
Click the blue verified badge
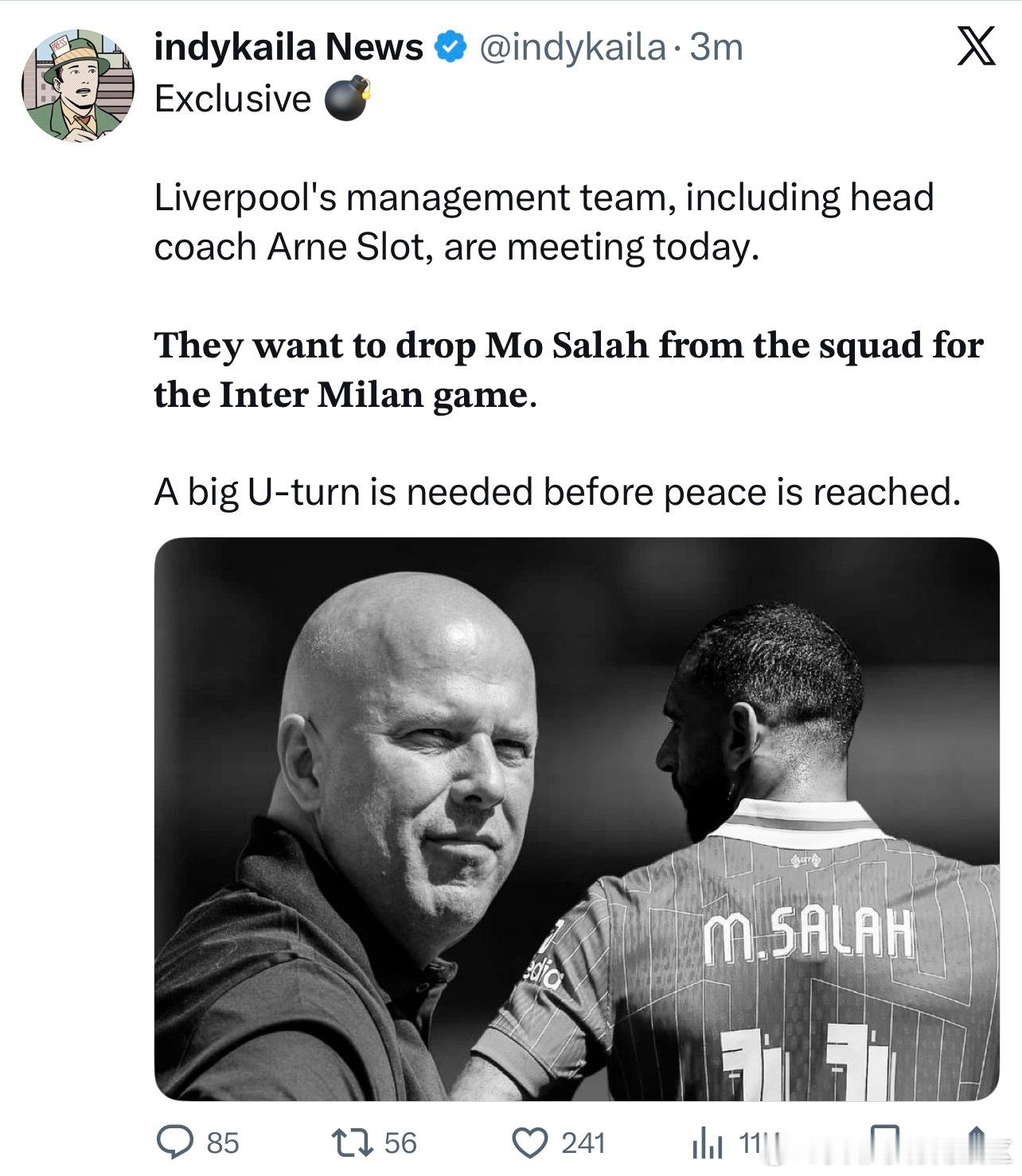450,48
